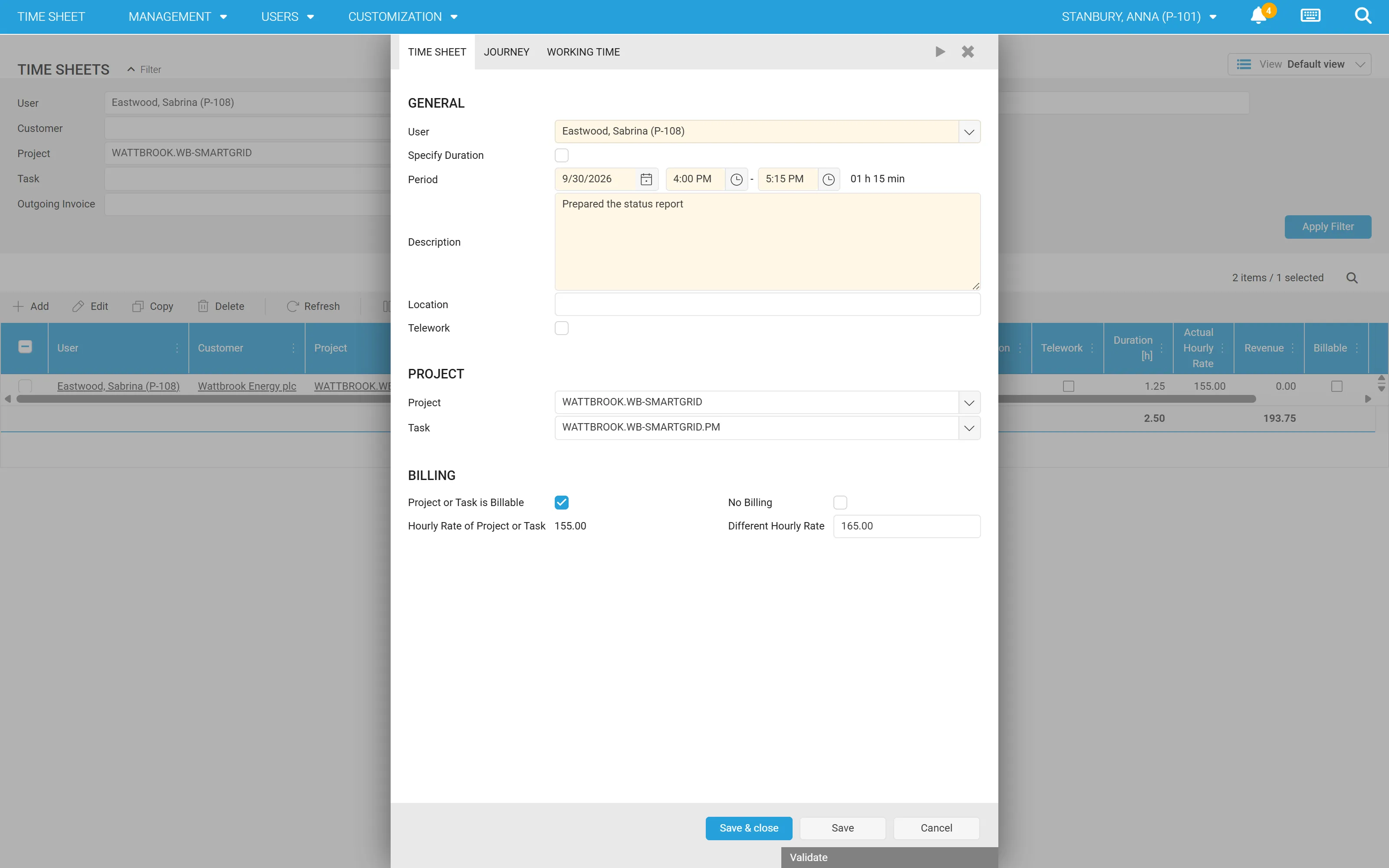Click the keyboard shortcuts icon

(x=1310, y=16)
